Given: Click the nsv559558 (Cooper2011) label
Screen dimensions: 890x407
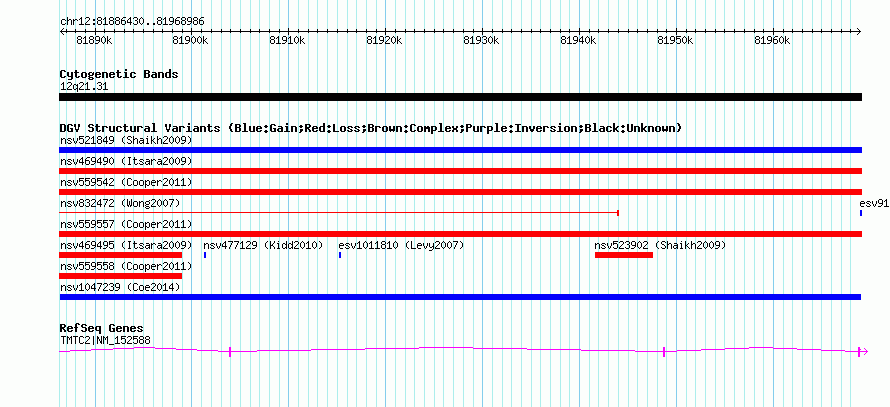Looking at the screenshot, I should click(x=126, y=266).
